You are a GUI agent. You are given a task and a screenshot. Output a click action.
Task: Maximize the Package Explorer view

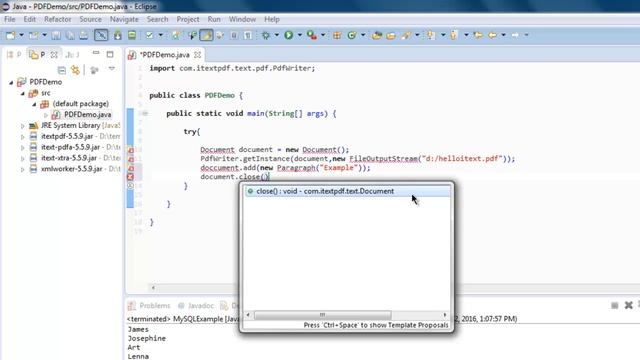coord(110,54)
